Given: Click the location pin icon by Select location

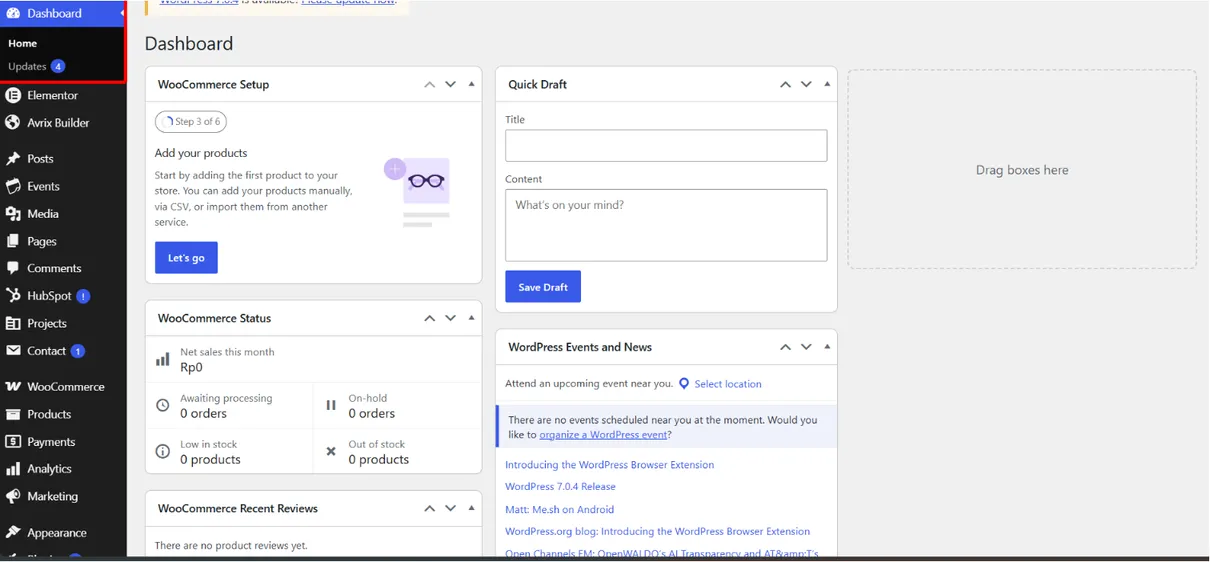Looking at the screenshot, I should pos(684,383).
